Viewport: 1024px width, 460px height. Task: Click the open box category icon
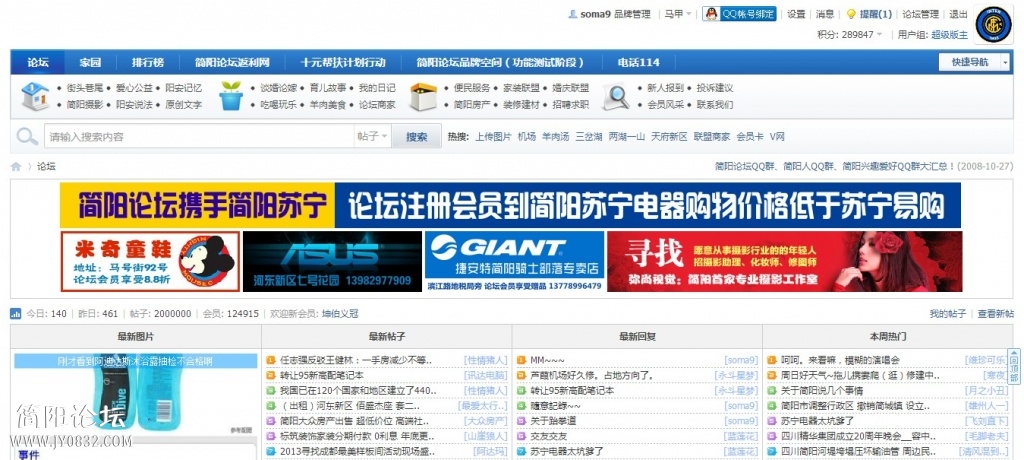coord(423,97)
